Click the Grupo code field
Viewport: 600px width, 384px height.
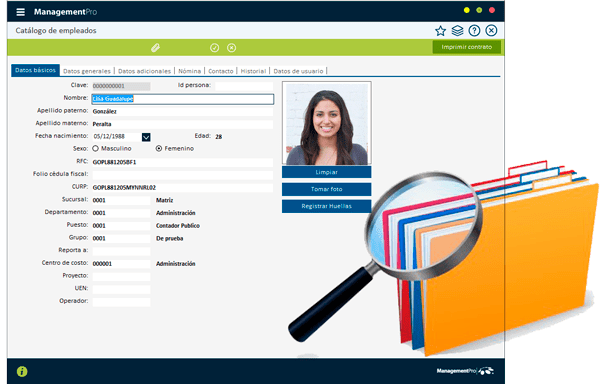[x=121, y=238]
